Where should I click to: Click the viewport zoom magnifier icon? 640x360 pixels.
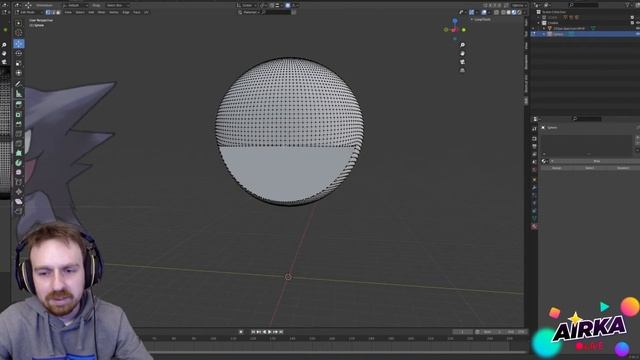462,45
